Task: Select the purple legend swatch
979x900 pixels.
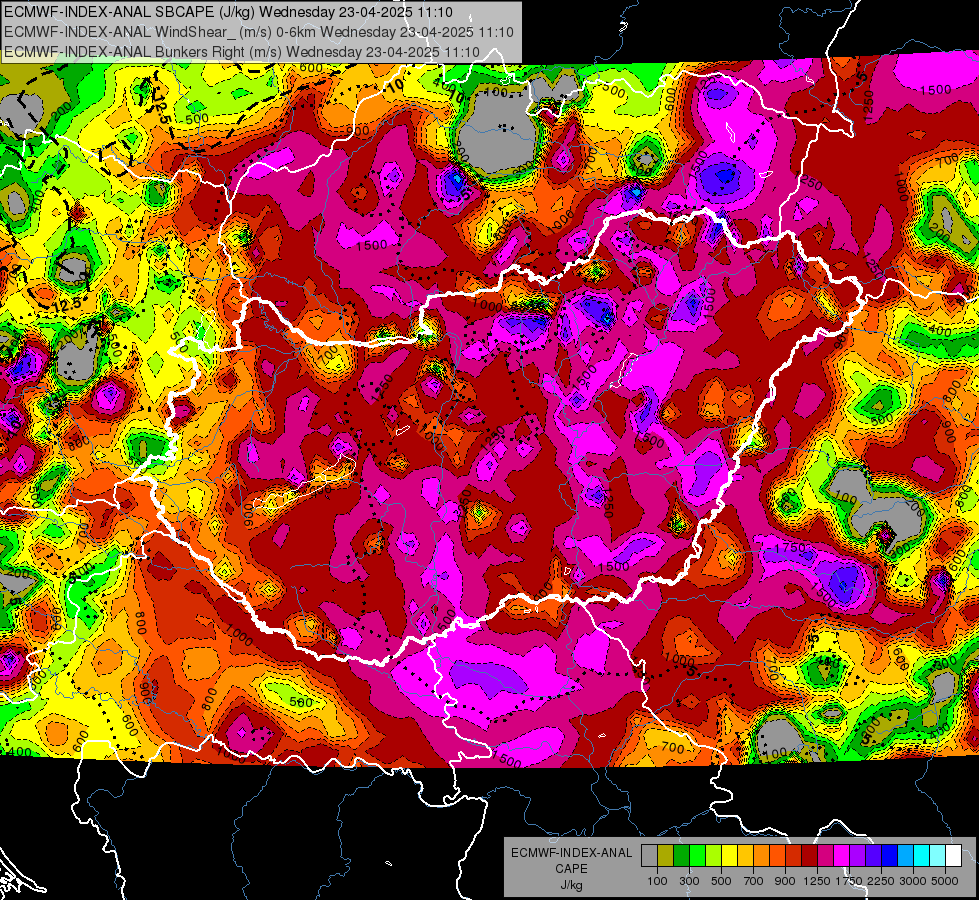Action: [857, 856]
